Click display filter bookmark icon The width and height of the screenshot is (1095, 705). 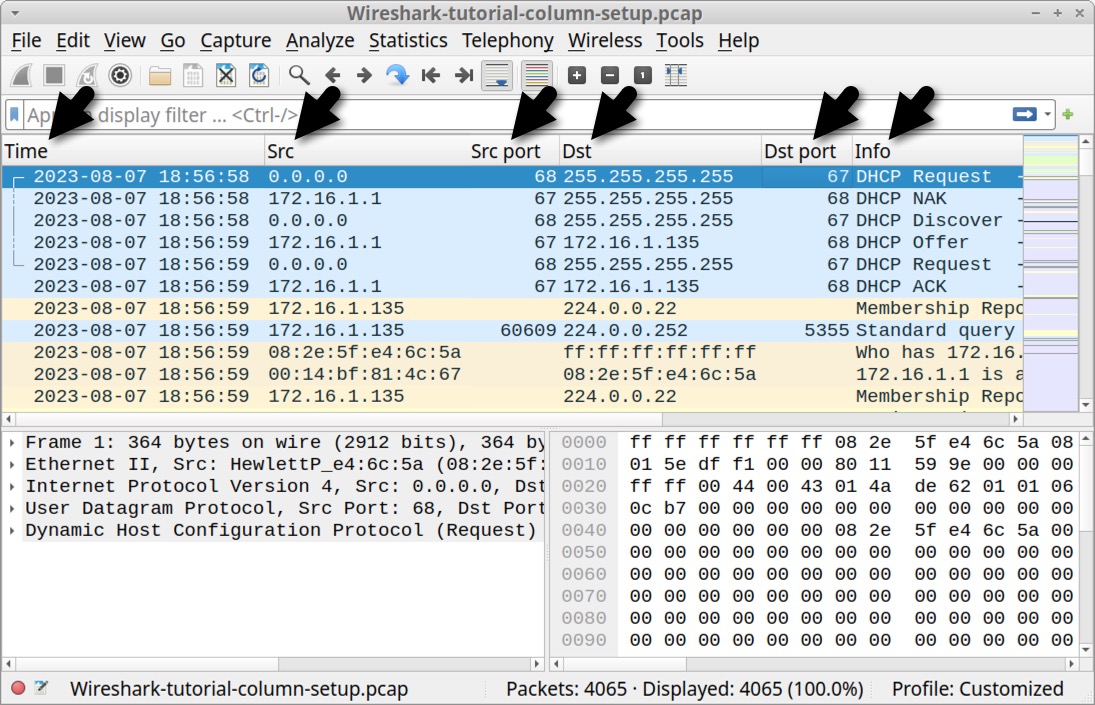(x=14, y=114)
